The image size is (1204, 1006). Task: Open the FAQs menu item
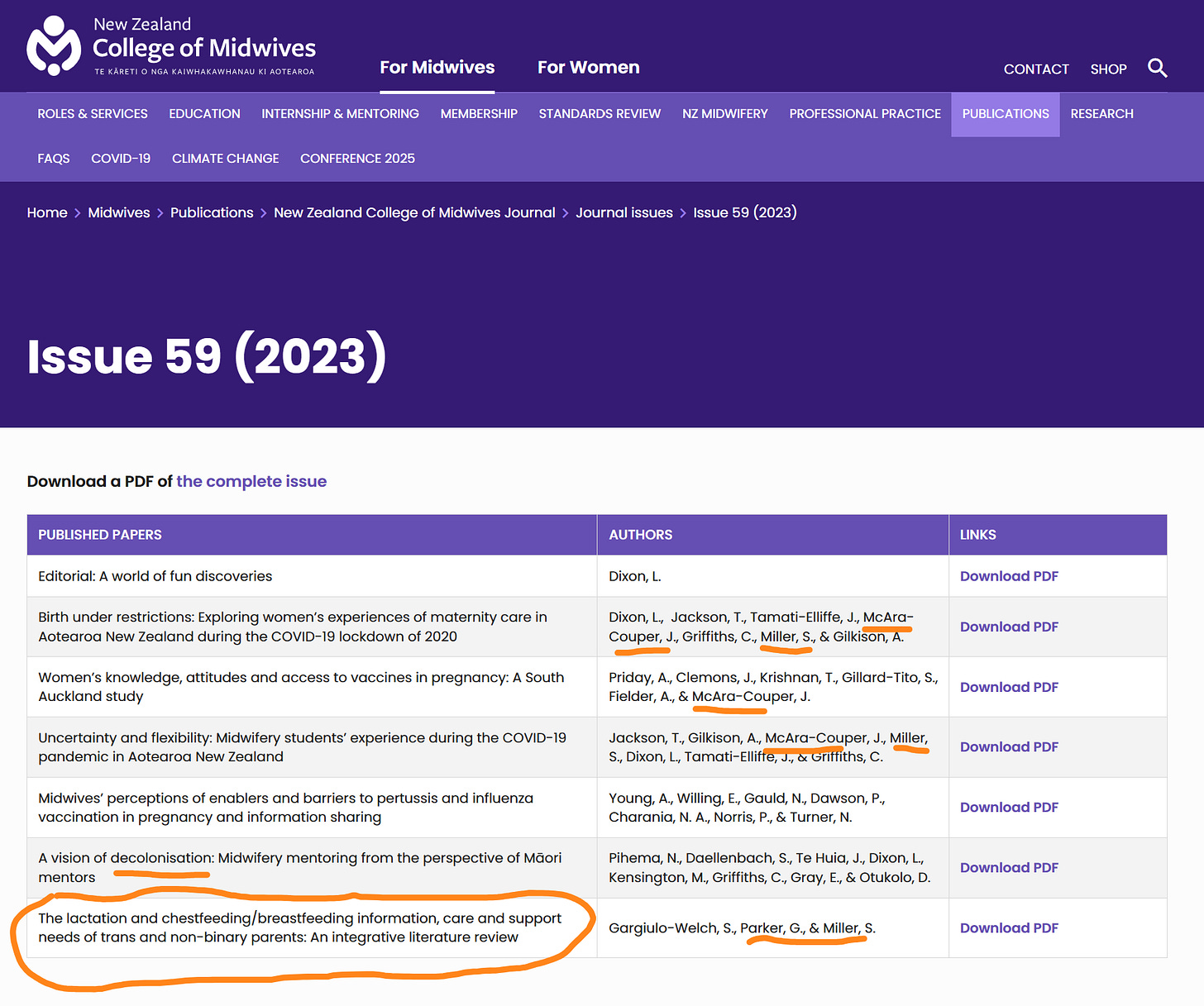[54, 159]
